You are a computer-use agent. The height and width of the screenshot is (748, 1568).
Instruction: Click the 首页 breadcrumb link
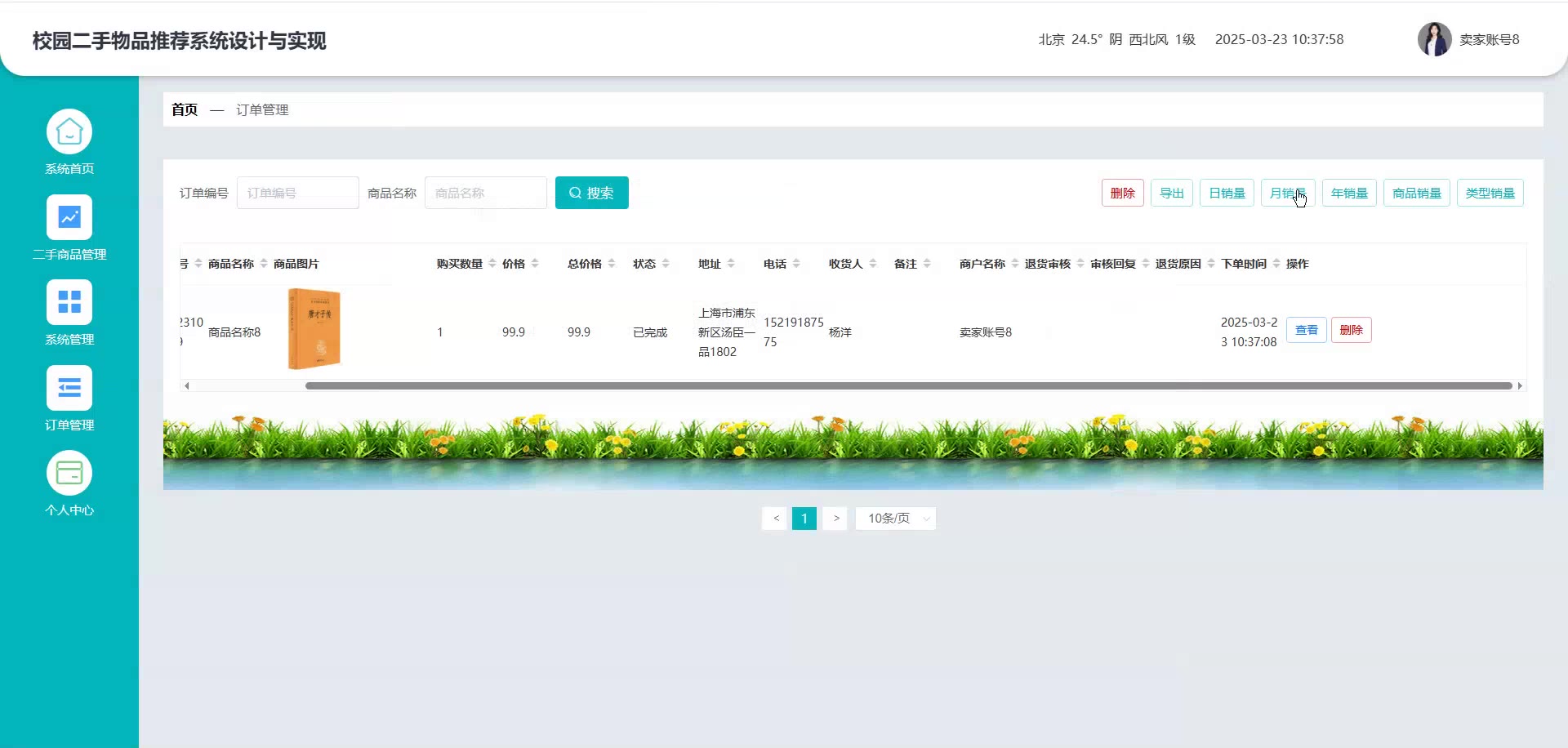pos(185,109)
